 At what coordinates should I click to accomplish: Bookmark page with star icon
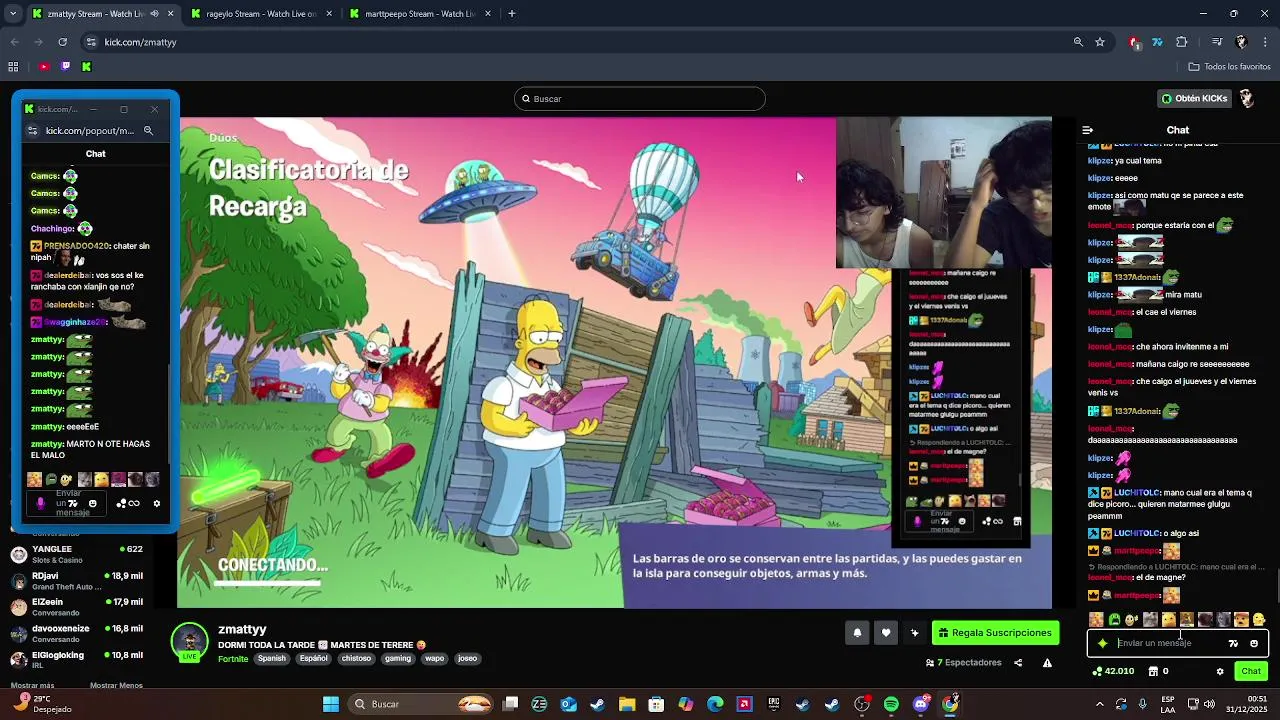pyautogui.click(x=1100, y=42)
